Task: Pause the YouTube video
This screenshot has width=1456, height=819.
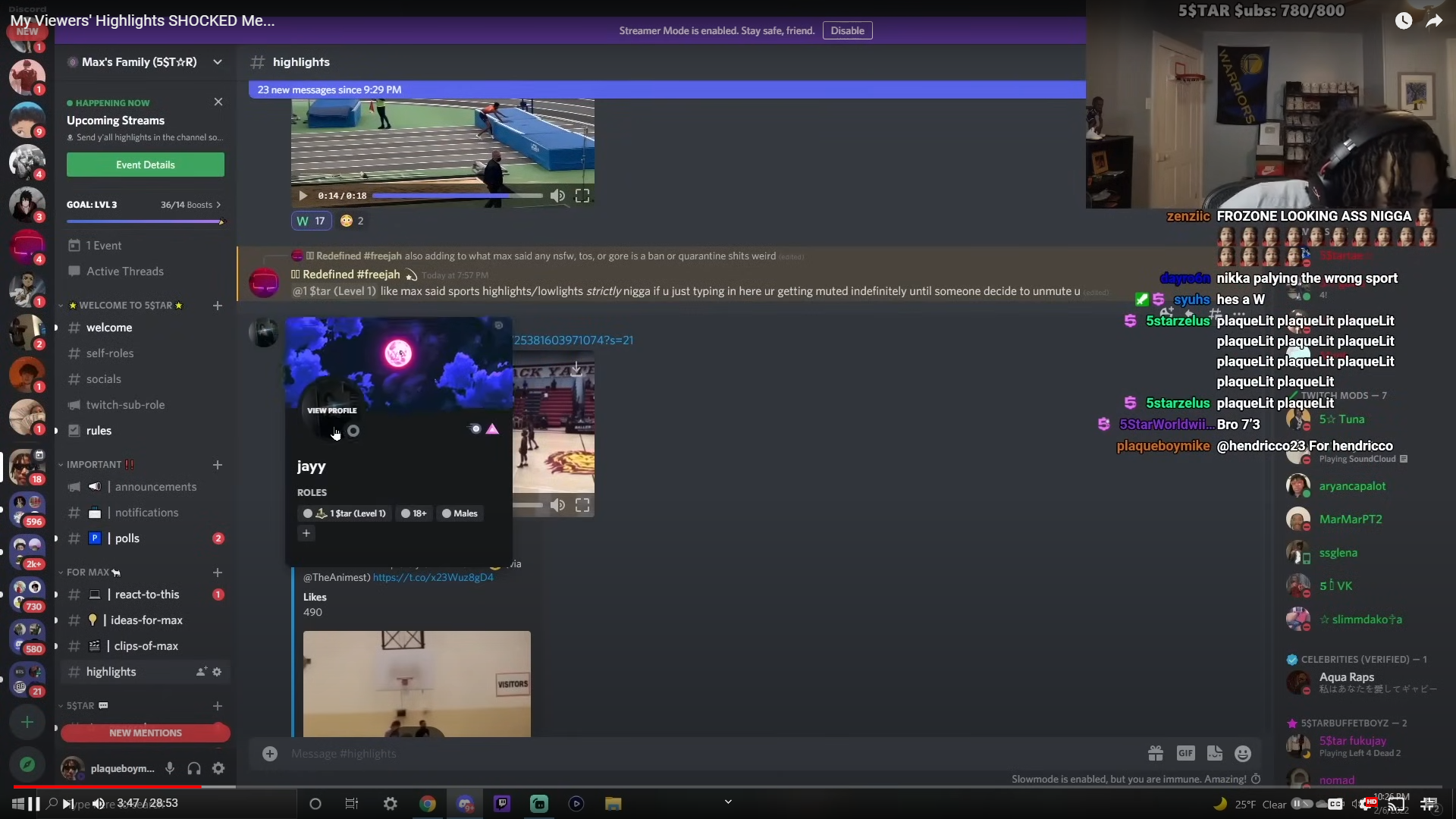Action: 33,804
